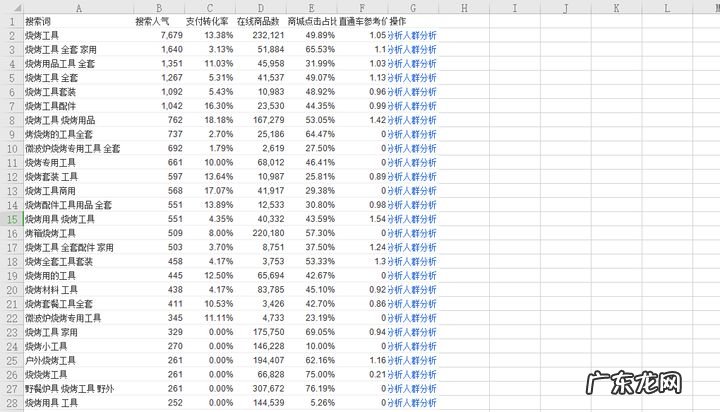Viewport: 720px width, 412px height.
Task: Click the select-all corner of the sheet
Action: tap(11, 8)
